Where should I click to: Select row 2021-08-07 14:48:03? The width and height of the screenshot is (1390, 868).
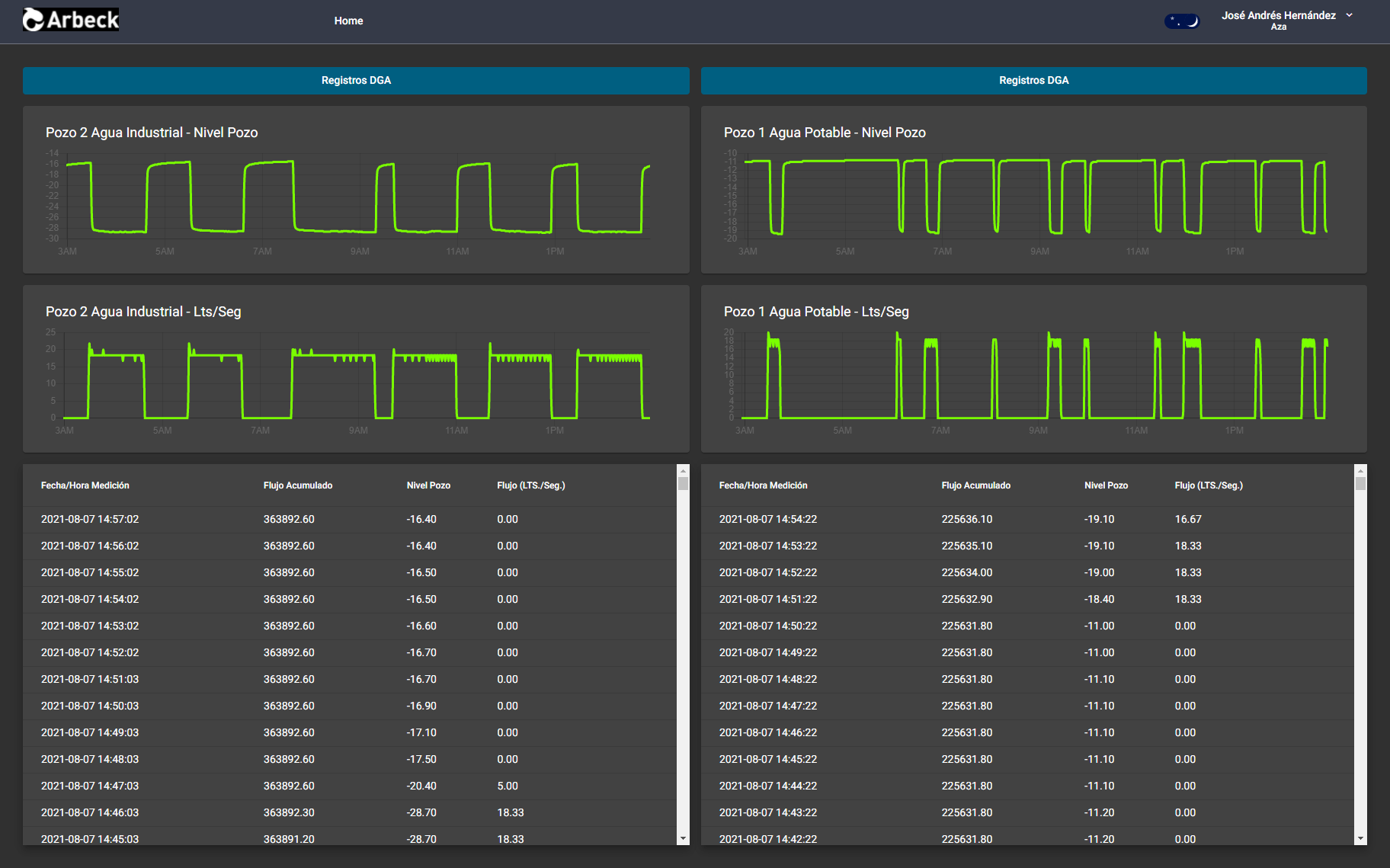coord(350,759)
